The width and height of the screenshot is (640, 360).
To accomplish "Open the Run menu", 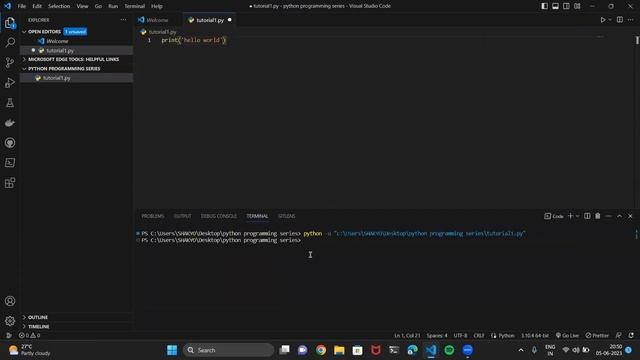I will 113,6.
